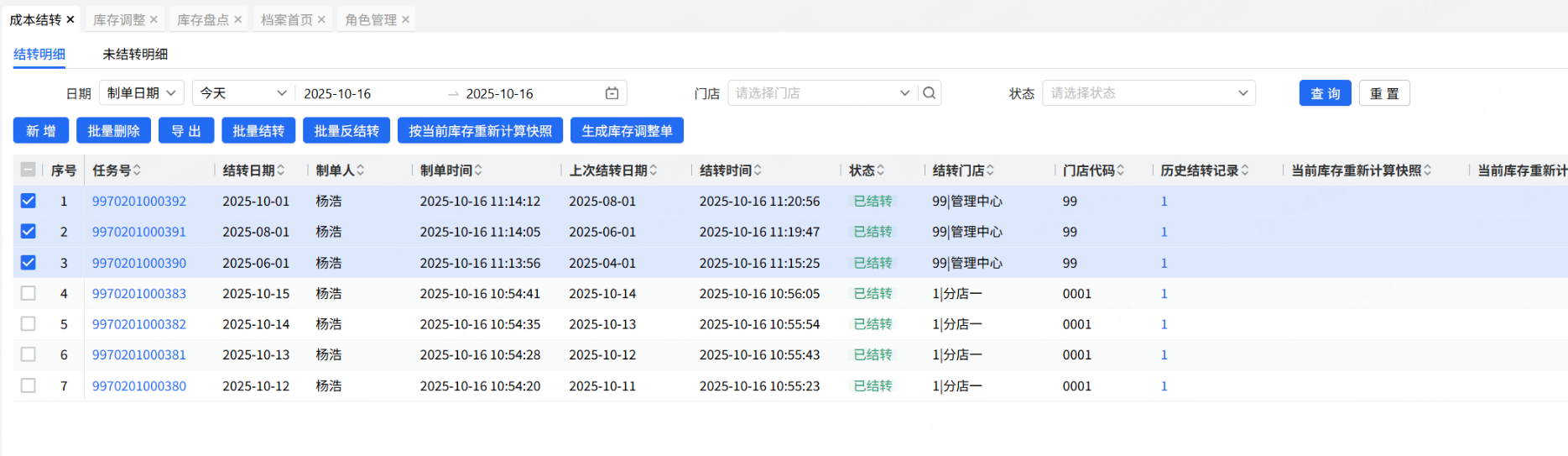Uncheck the row 1 checkbox
1568x456 pixels.
[29, 201]
